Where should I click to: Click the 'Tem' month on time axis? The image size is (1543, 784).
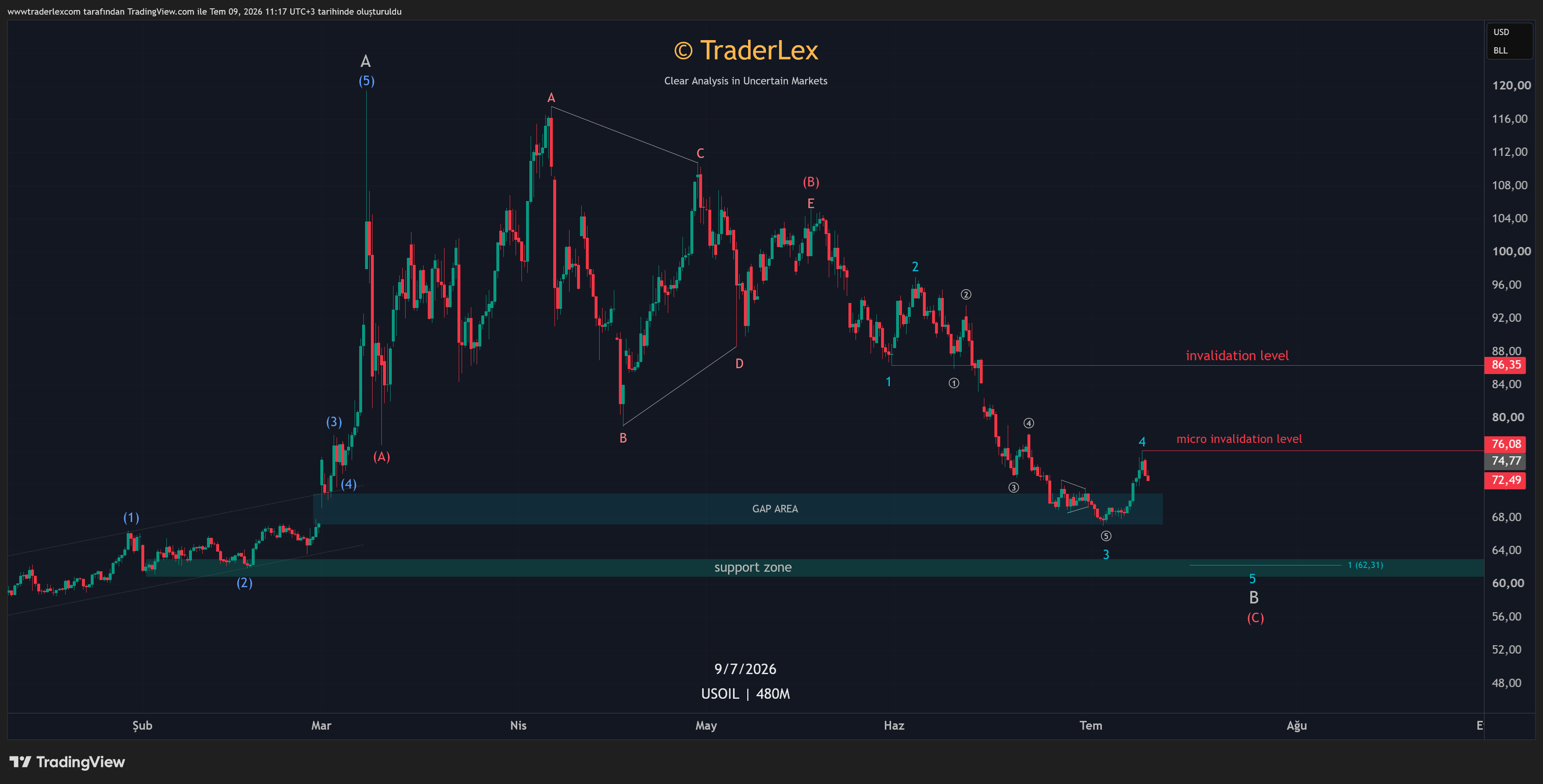[x=1090, y=725]
